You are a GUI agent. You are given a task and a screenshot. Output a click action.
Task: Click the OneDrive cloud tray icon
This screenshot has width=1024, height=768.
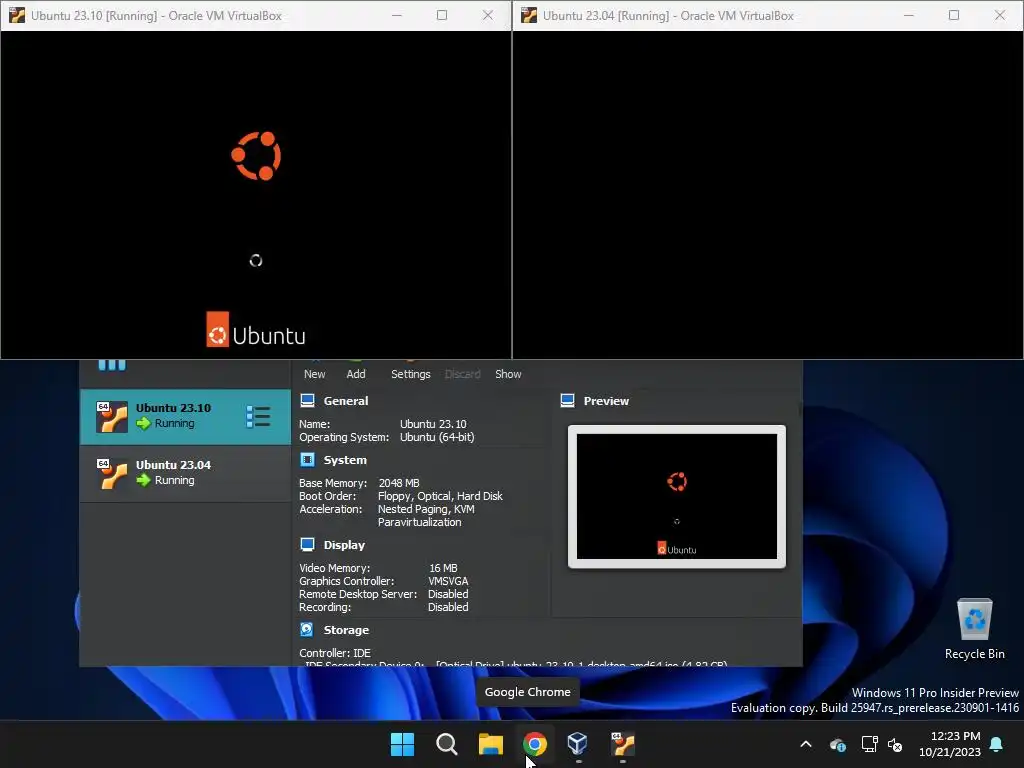[x=838, y=744]
